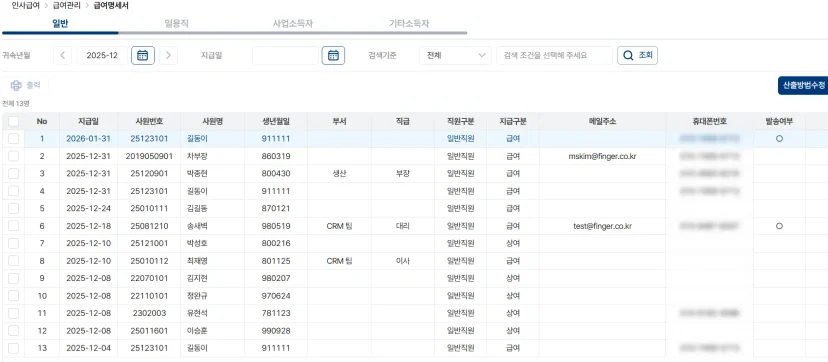The height and width of the screenshot is (362, 828).
Task: Check the checkbox for row 7 박성호
Action: pos(13,243)
